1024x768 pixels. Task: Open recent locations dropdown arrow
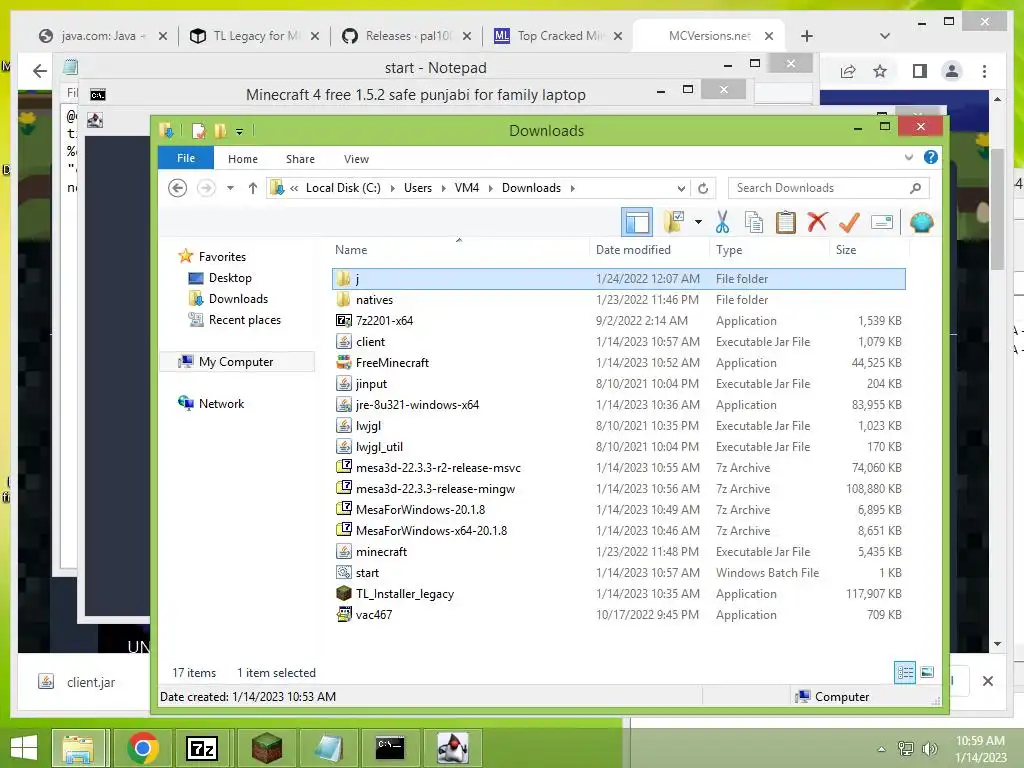click(230, 188)
